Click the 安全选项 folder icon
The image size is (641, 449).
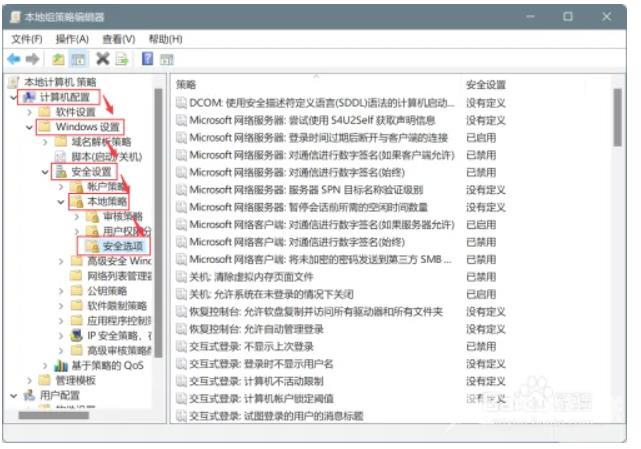pos(92,246)
